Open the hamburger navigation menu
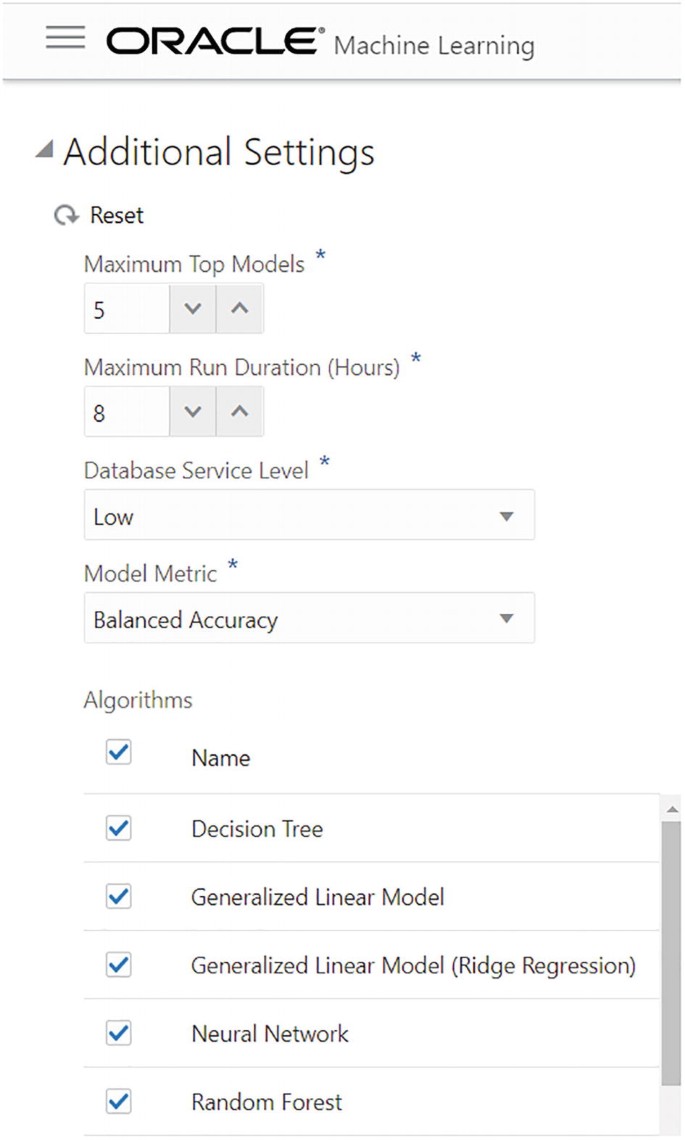The height and width of the screenshot is (1140, 685). click(x=65, y=37)
